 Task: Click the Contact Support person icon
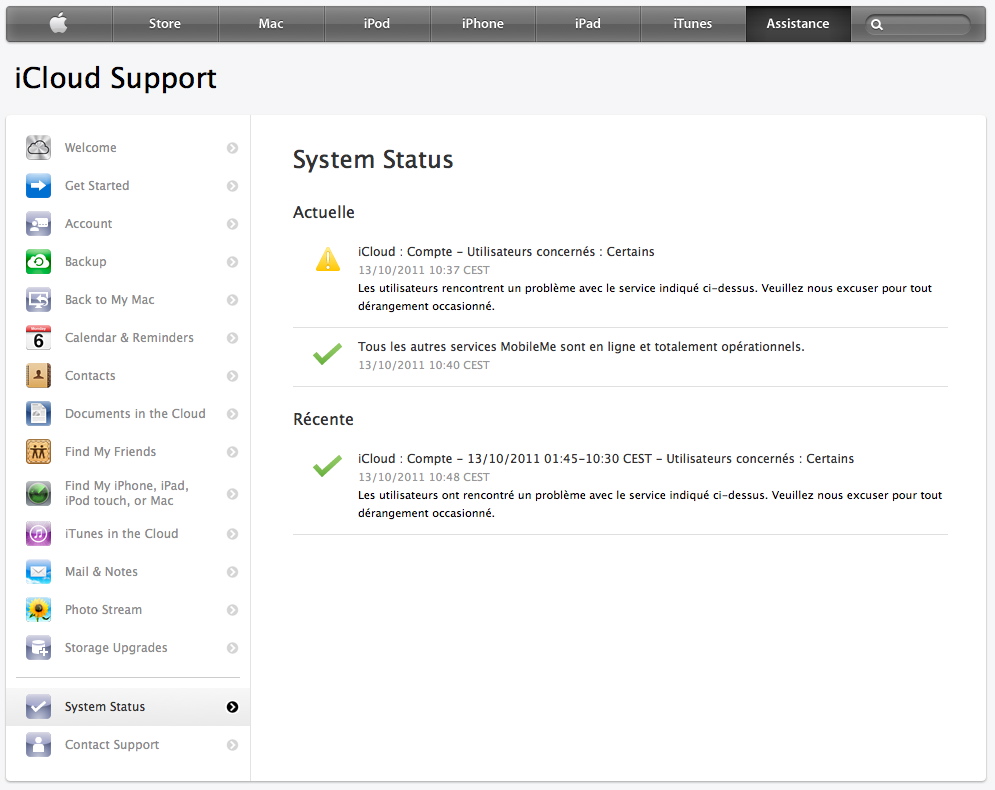38,745
